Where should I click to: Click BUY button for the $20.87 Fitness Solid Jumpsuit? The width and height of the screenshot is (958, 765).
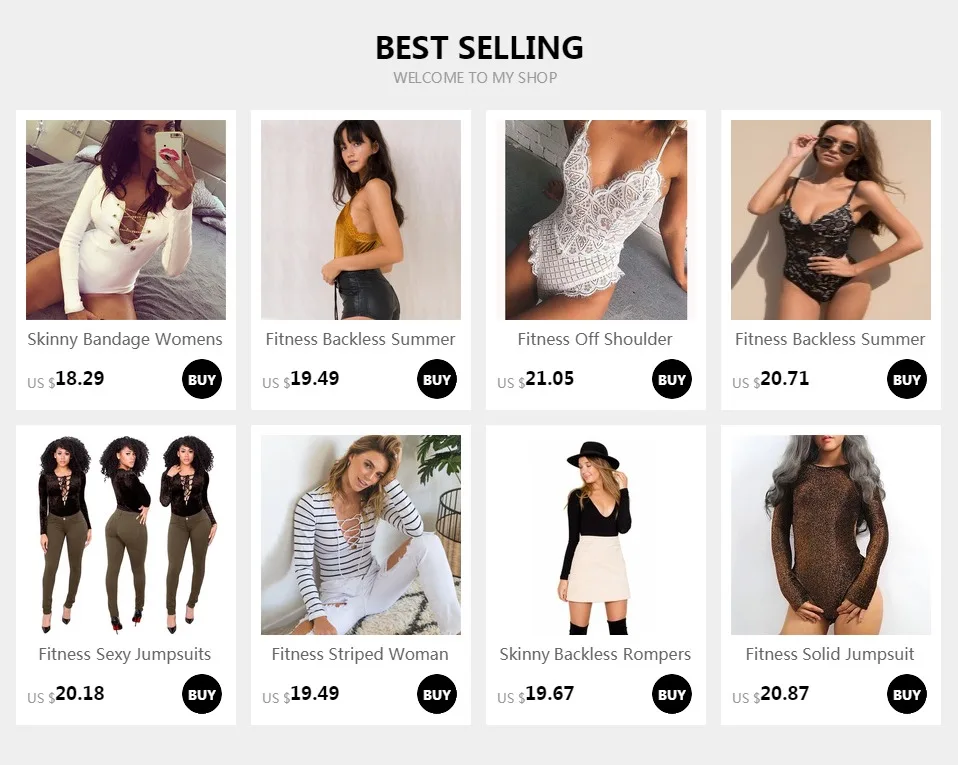(x=907, y=694)
